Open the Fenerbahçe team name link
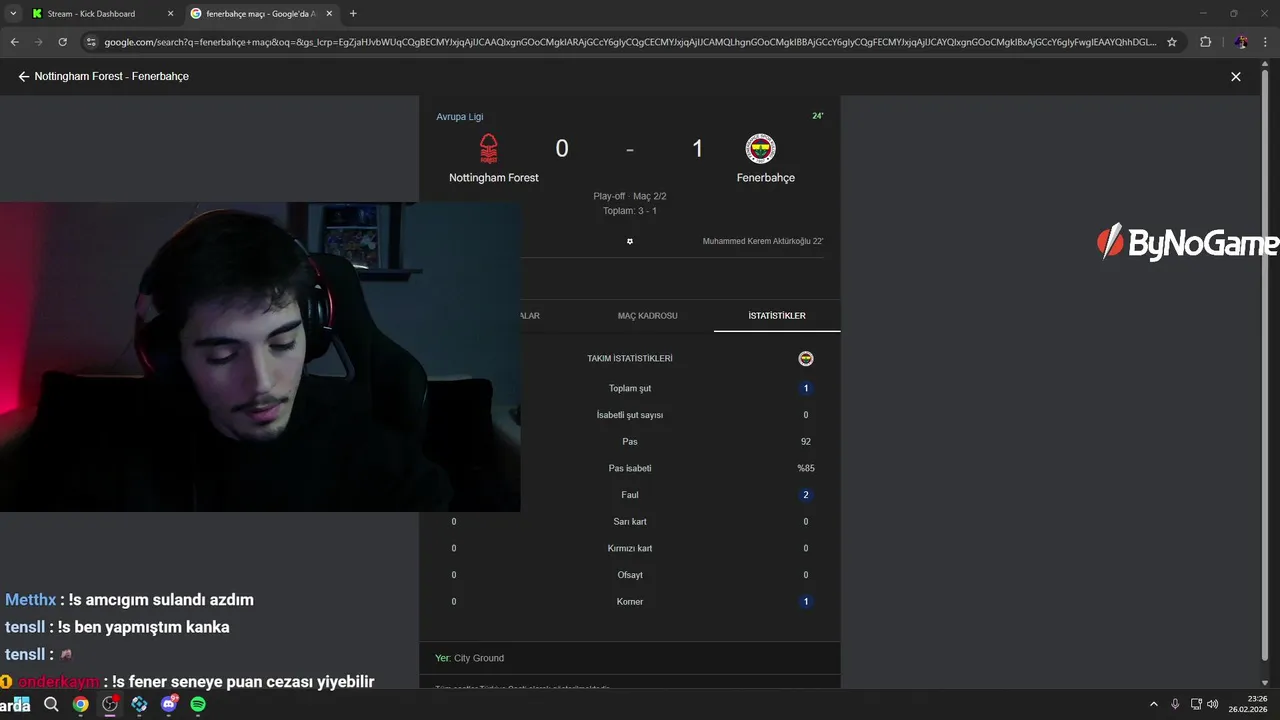1280x720 pixels. (x=766, y=178)
